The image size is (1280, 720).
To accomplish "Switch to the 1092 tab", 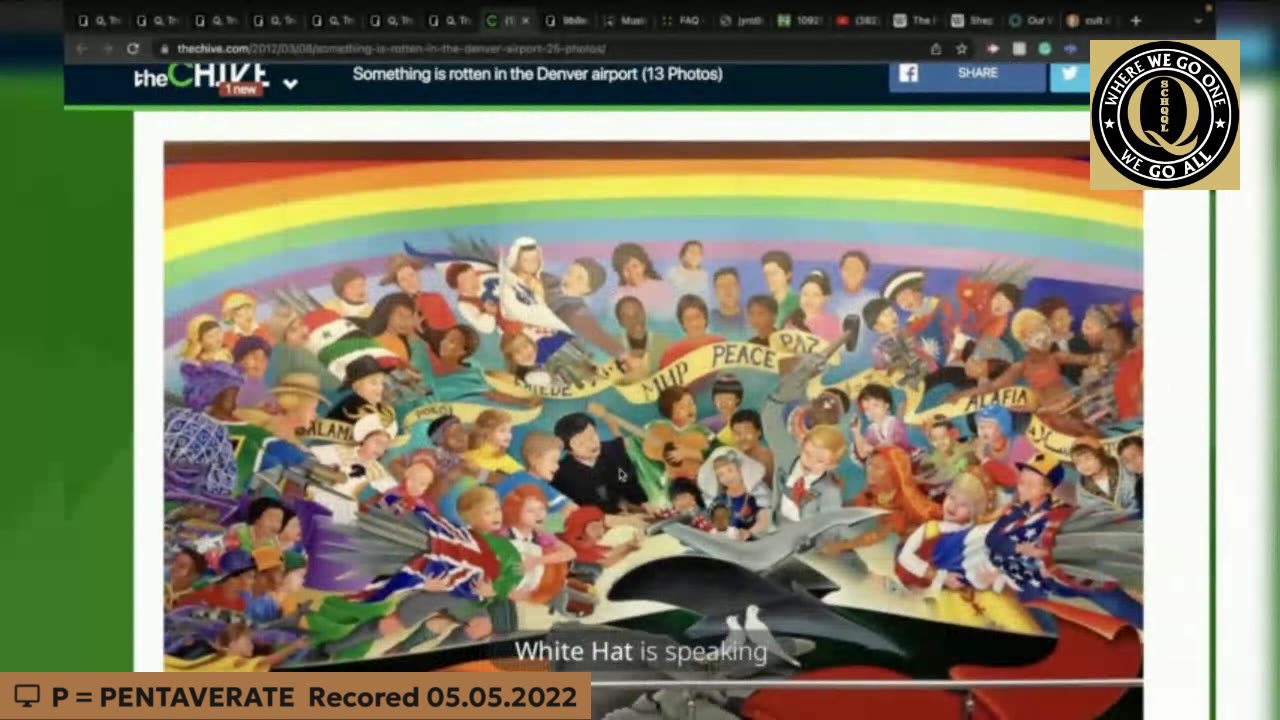I will [800, 20].
